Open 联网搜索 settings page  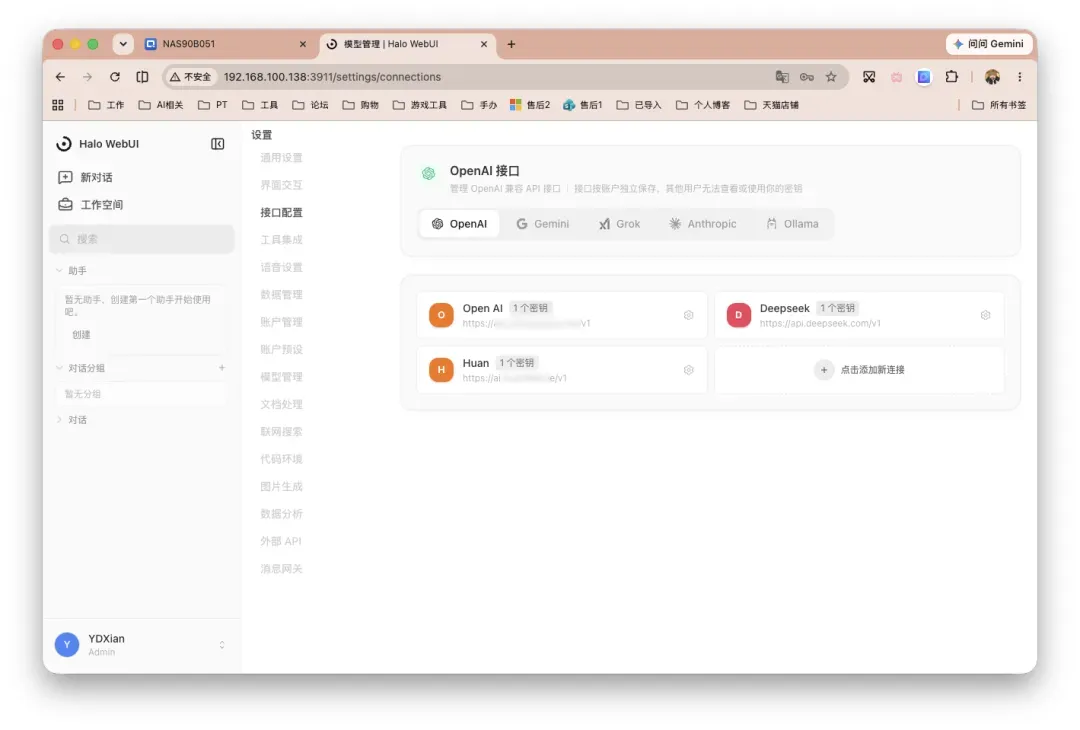point(281,432)
